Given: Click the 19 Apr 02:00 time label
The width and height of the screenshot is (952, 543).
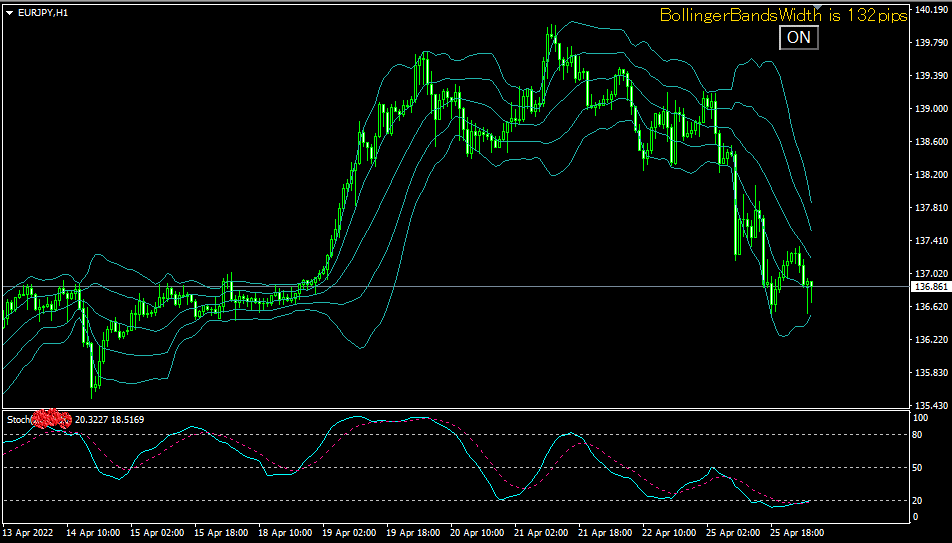Looking at the screenshot, I should coord(349,533).
